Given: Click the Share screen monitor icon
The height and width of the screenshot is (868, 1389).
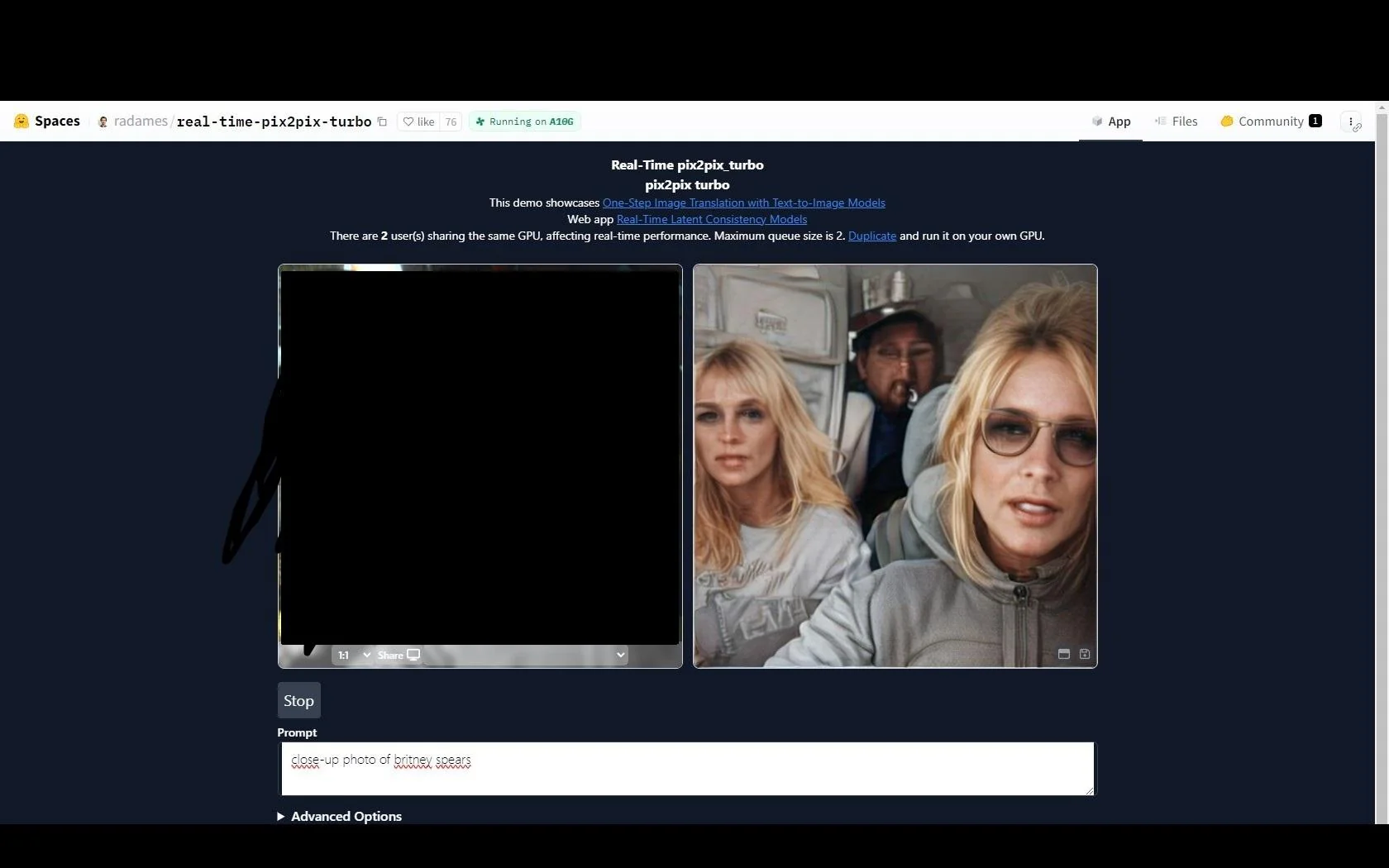Looking at the screenshot, I should coord(413,655).
